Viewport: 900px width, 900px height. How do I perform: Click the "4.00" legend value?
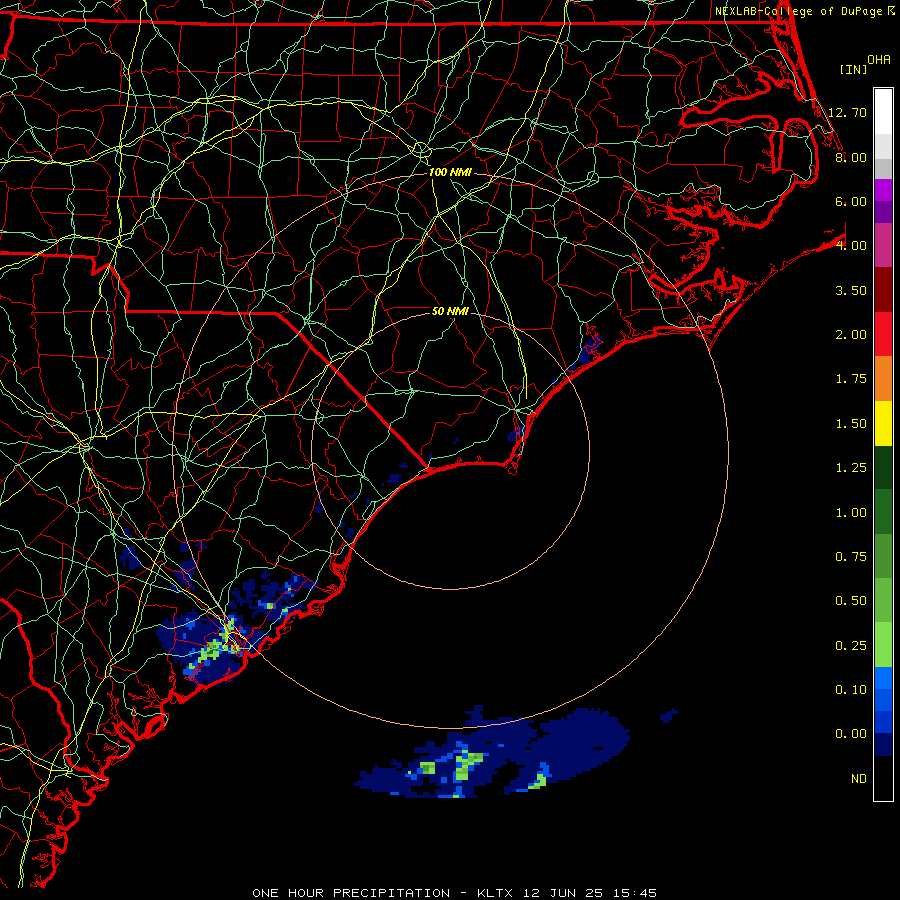[850, 246]
